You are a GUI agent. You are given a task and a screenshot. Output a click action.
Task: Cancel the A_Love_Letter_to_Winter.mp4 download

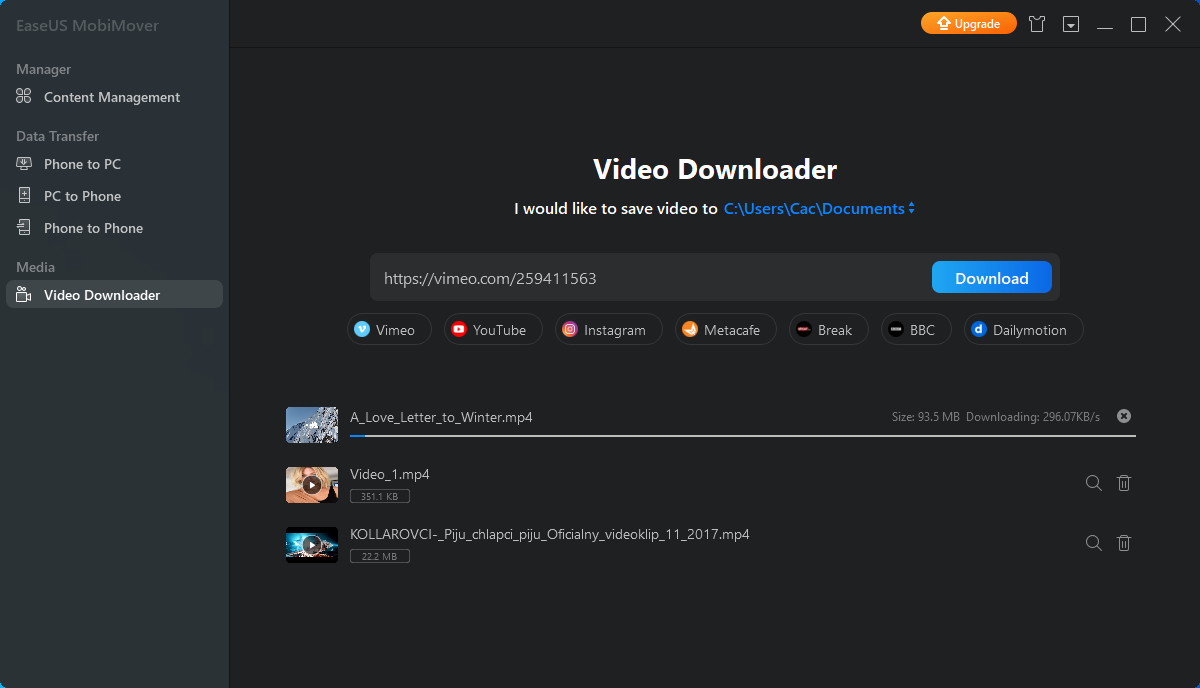[1123, 415]
